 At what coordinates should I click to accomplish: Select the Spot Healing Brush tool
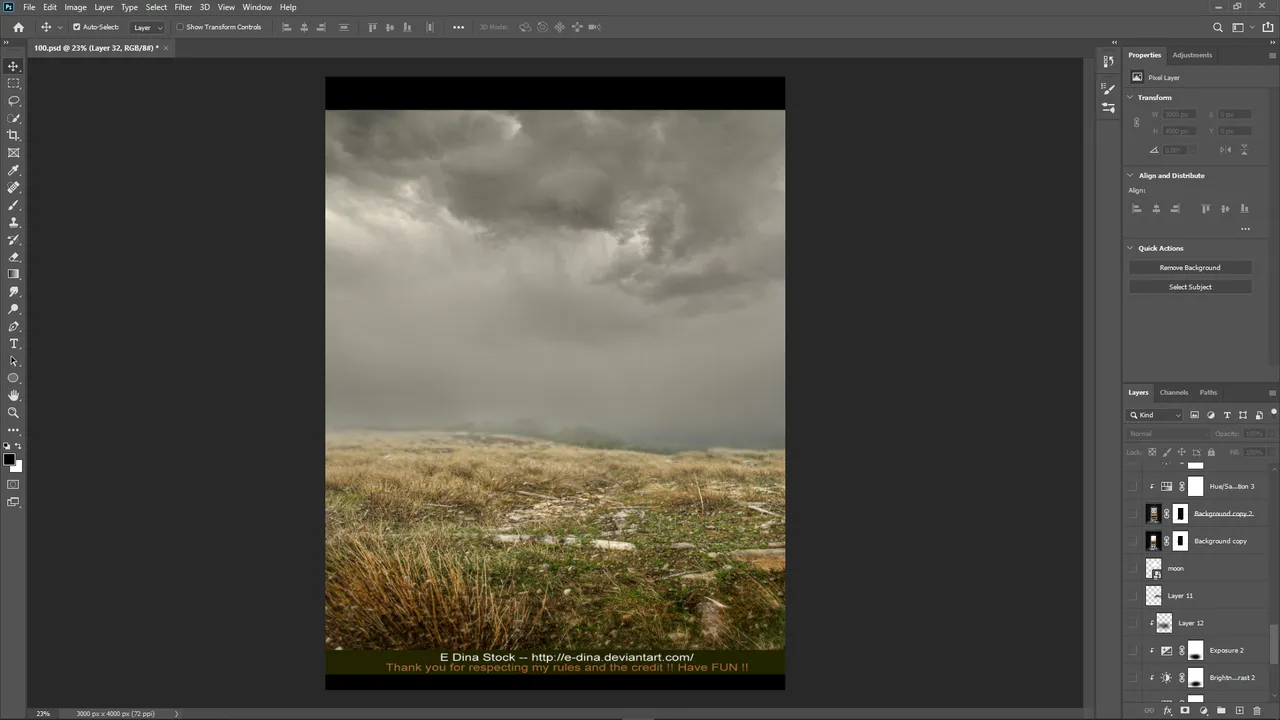pos(13,187)
